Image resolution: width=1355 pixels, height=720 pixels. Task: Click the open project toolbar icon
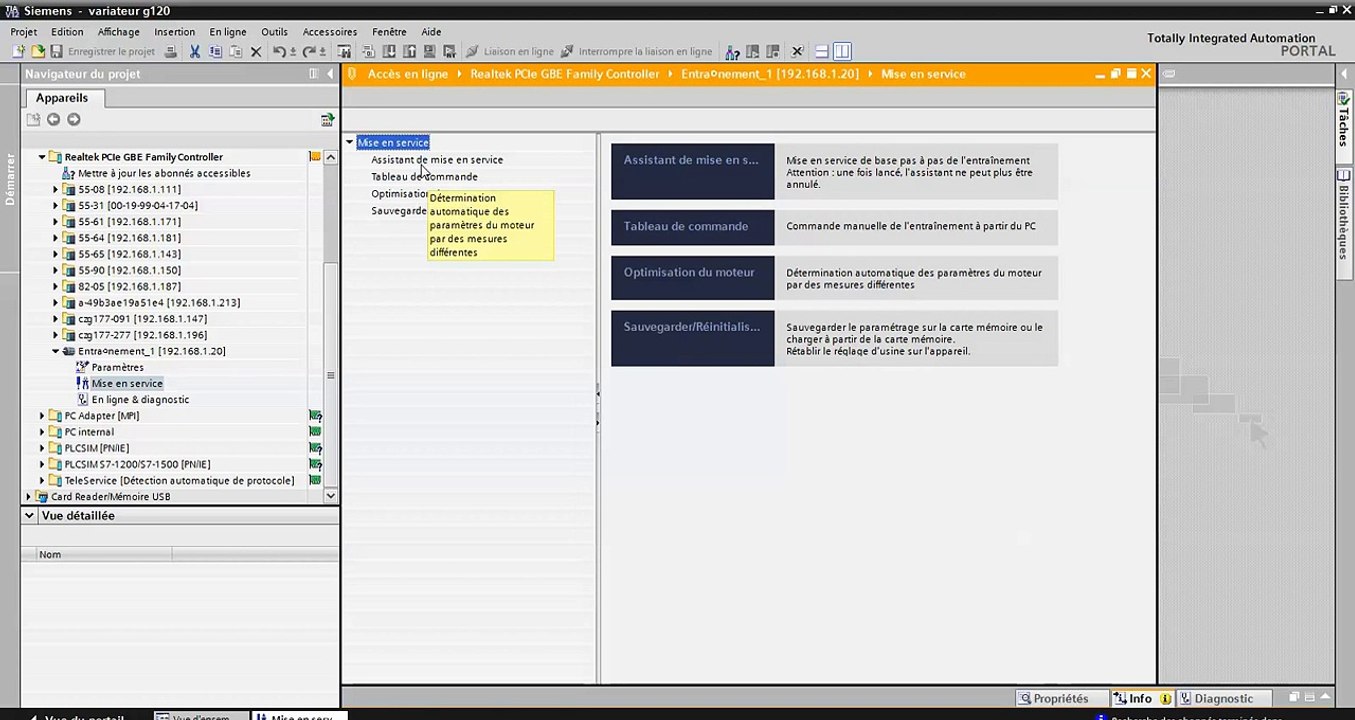37,51
